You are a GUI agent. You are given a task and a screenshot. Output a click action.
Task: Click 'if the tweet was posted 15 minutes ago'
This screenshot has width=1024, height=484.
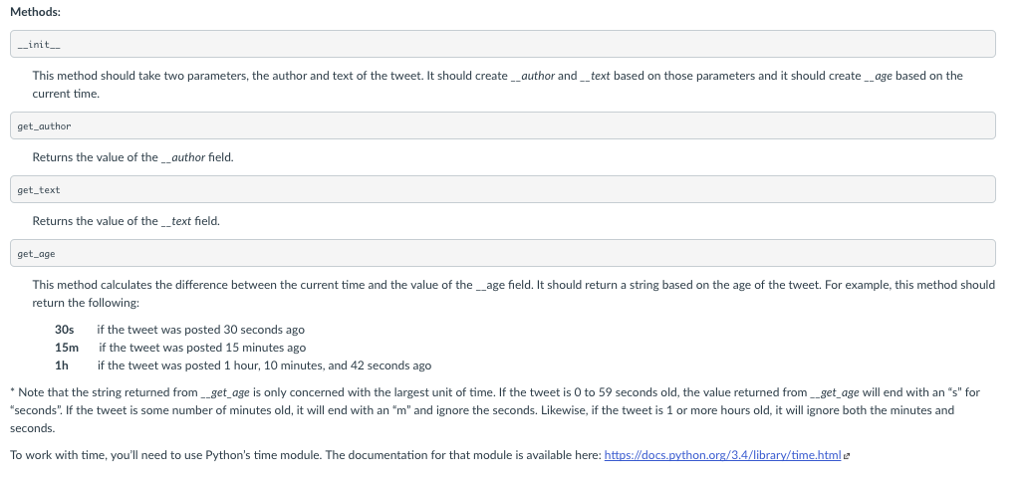coord(202,347)
